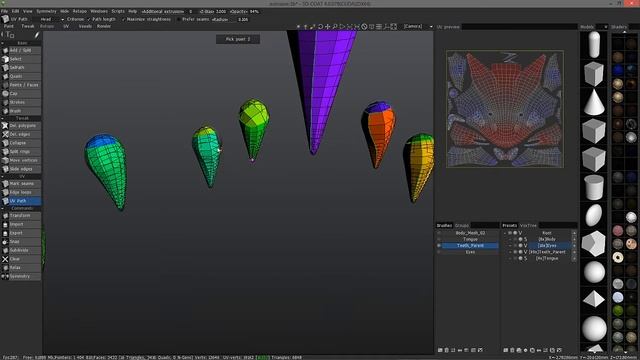Screen dimensions: 640x360
Task: Choose the Edge loops tool
Action: click(x=21, y=192)
